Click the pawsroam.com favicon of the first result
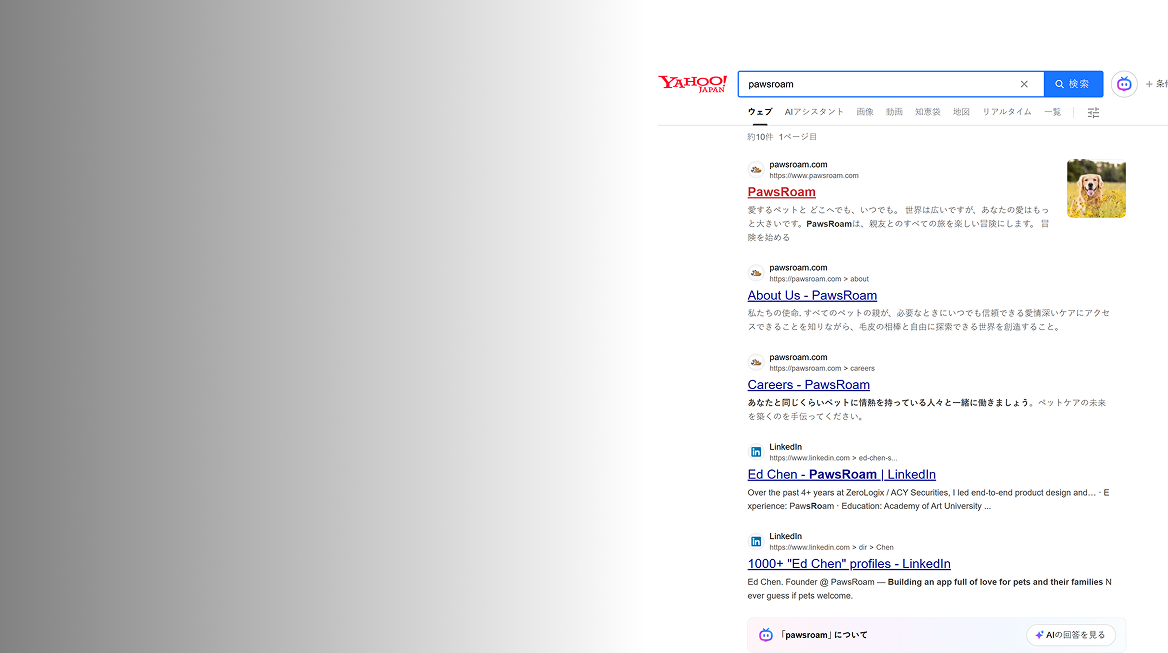Image resolution: width=1168 pixels, height=653 pixels. tap(756, 170)
